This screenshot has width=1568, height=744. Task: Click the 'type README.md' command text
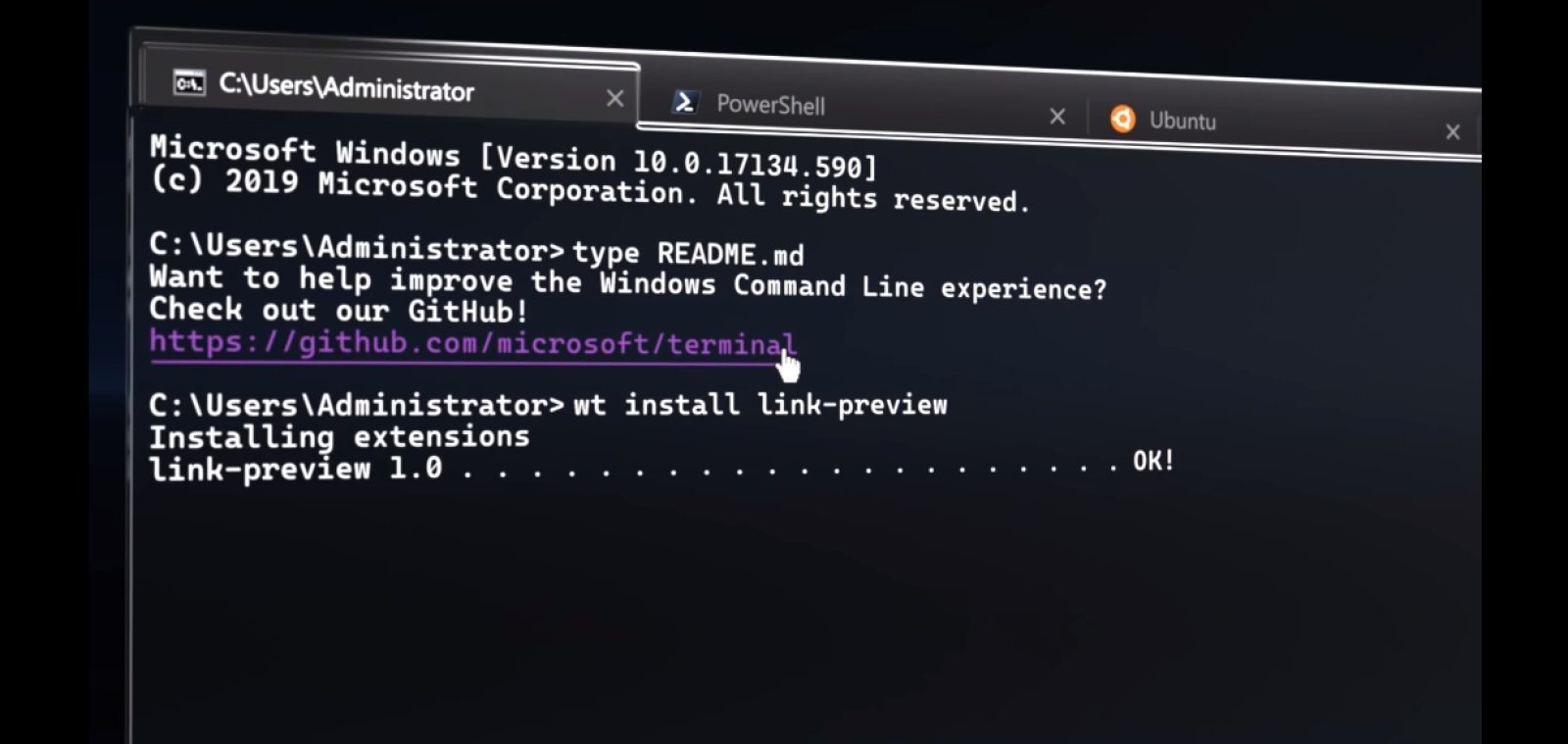[x=688, y=253]
